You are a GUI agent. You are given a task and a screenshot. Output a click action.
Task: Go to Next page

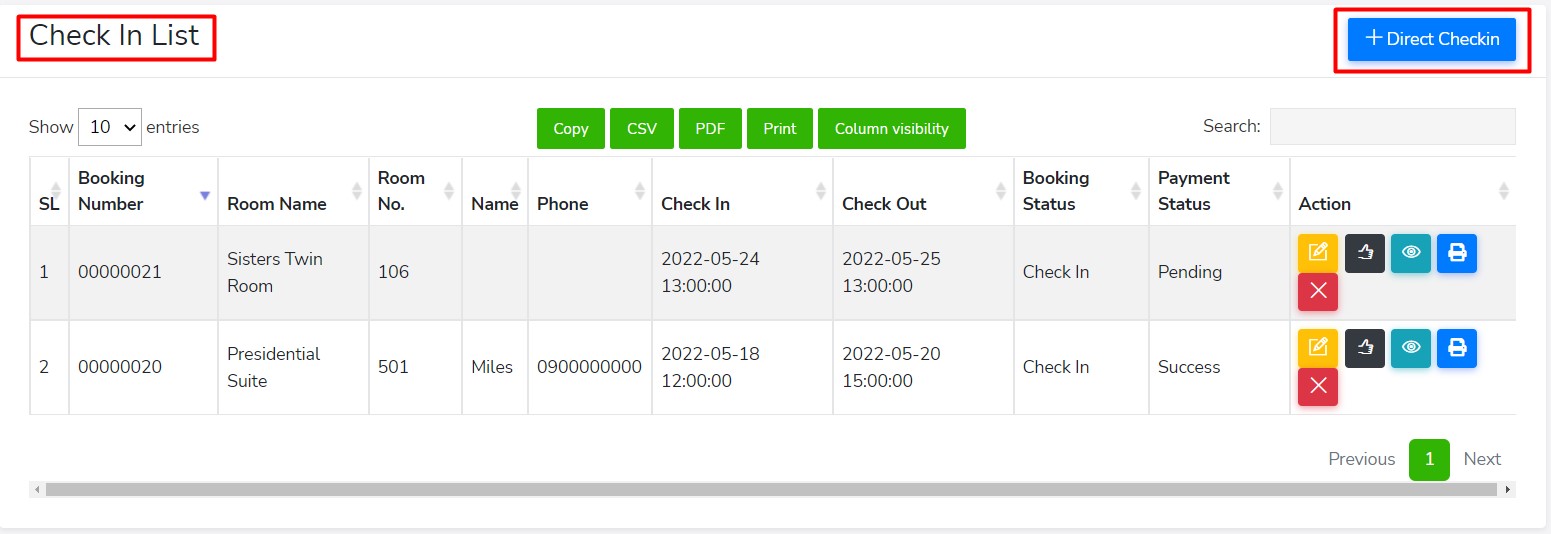coord(1482,459)
